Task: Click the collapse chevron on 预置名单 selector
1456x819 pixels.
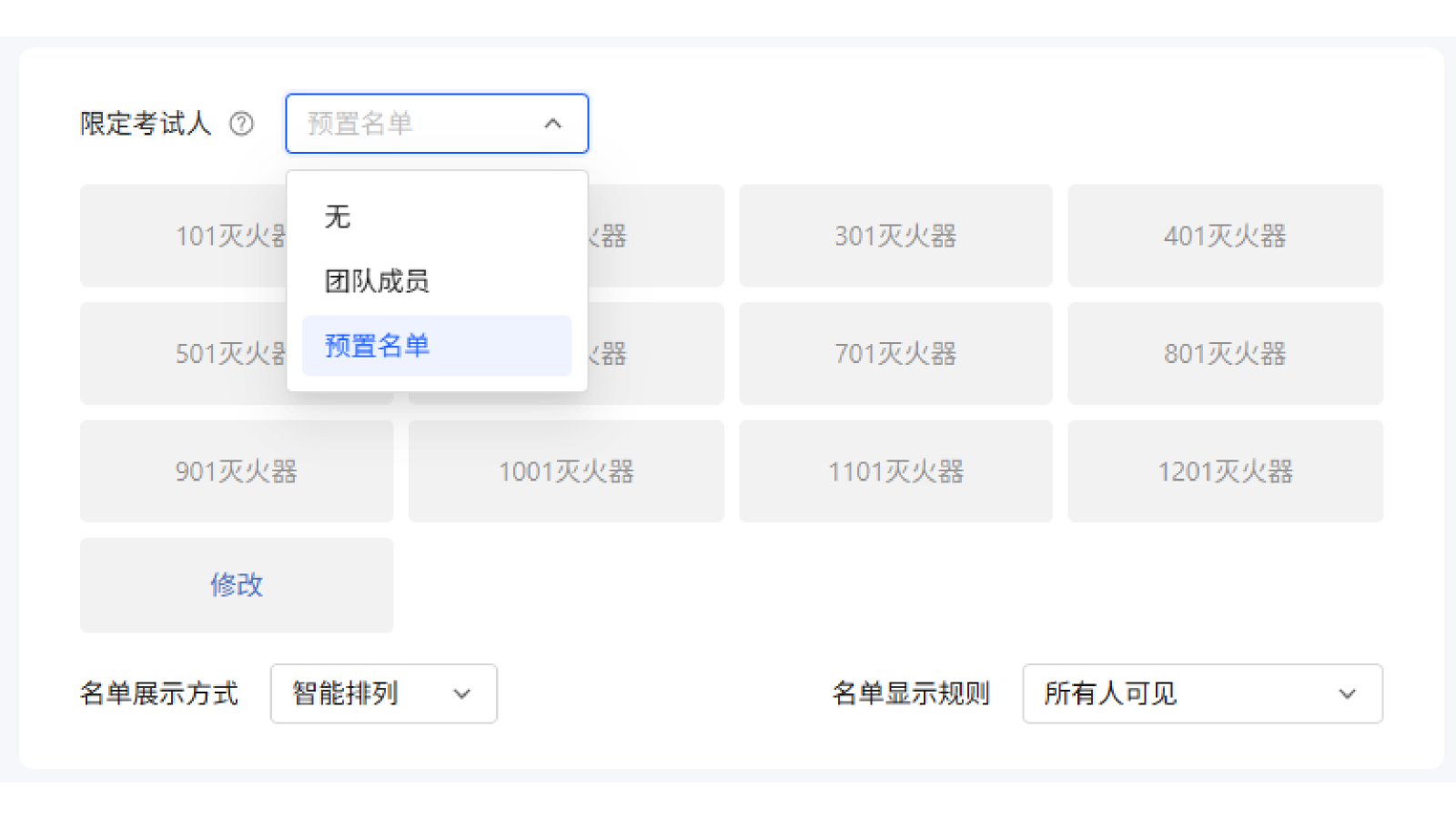Action: [x=552, y=124]
